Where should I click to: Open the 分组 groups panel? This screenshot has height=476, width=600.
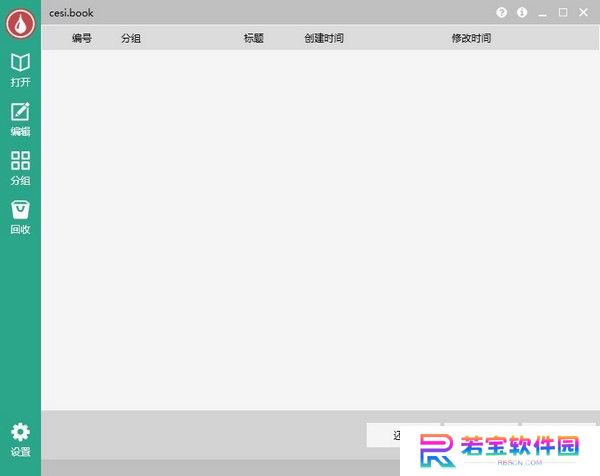(x=20, y=168)
